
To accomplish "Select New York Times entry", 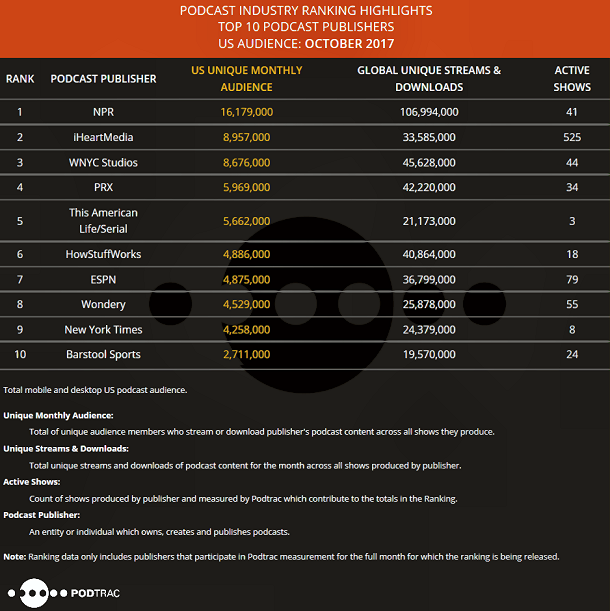I will [103, 330].
